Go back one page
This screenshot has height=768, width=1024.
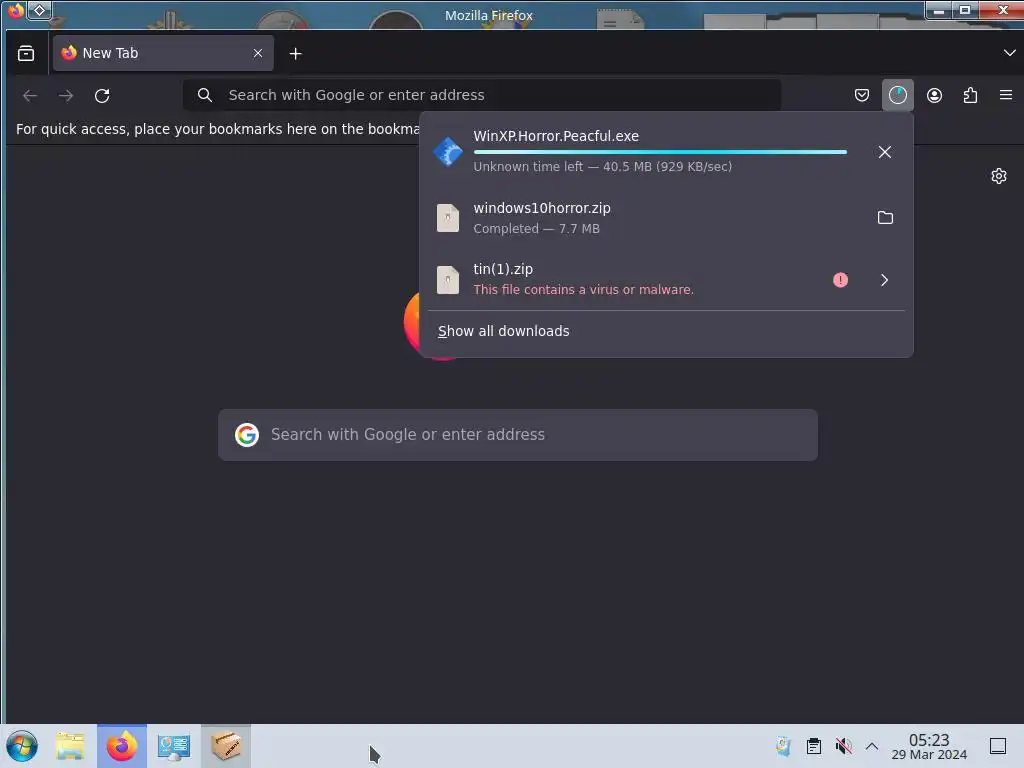[30, 95]
